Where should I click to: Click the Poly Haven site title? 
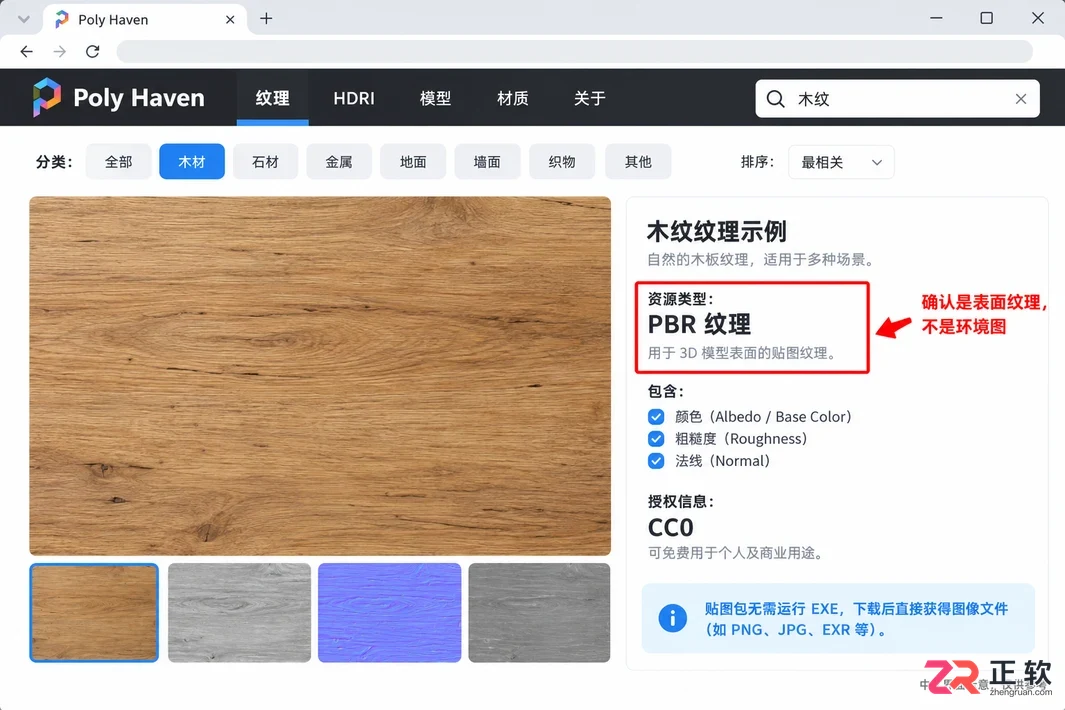(139, 98)
